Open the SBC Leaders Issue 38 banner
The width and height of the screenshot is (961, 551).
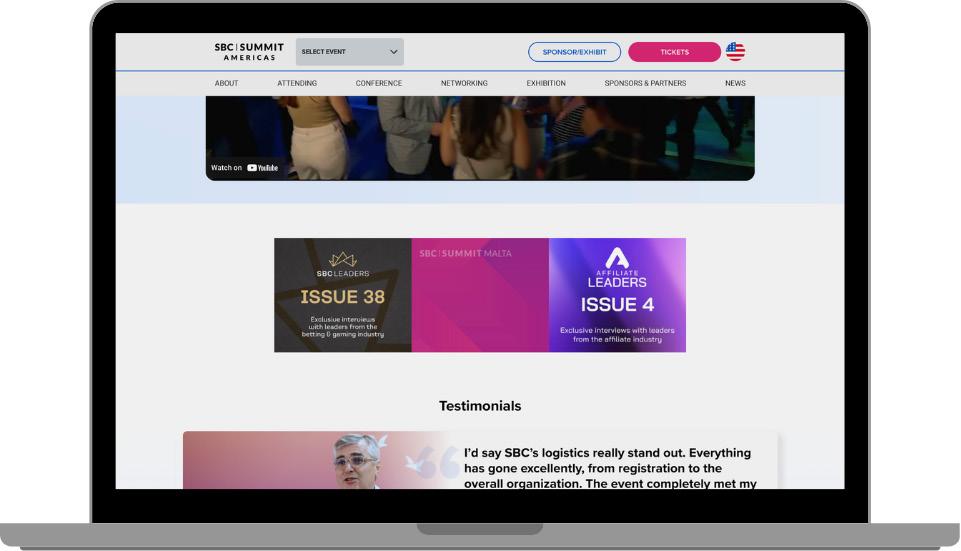(x=343, y=295)
